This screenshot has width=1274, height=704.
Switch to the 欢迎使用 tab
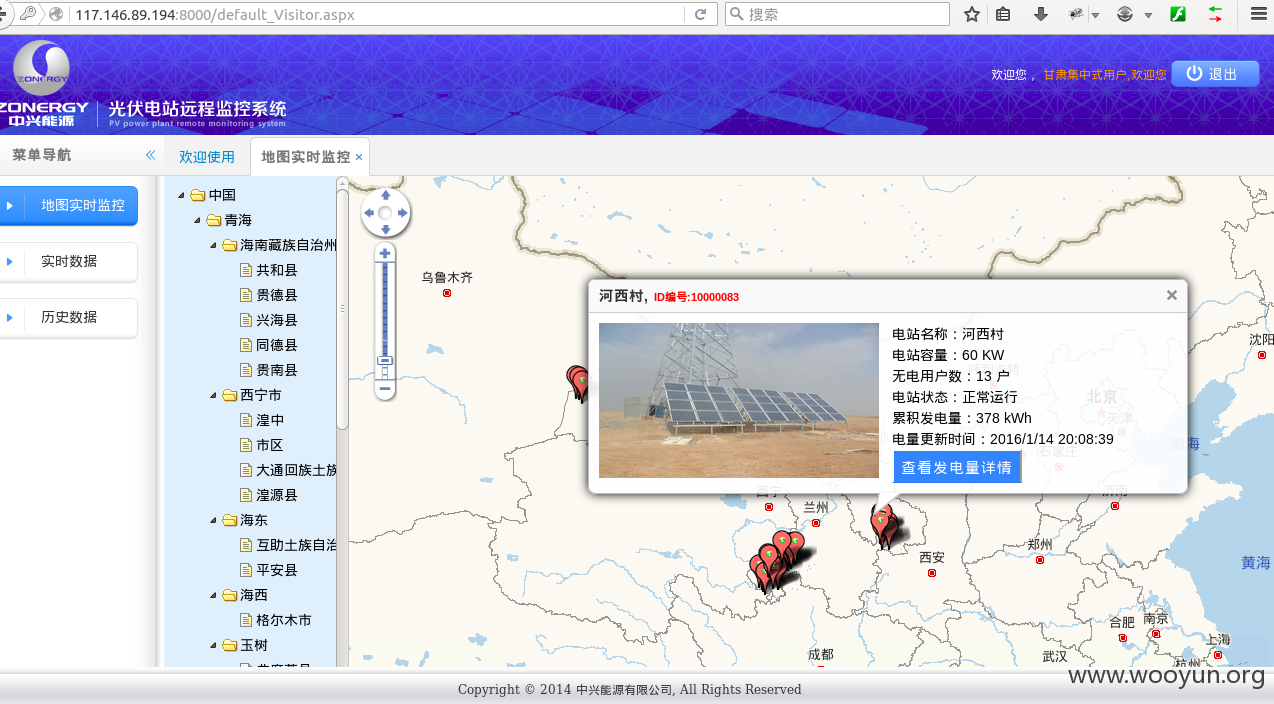coord(207,157)
